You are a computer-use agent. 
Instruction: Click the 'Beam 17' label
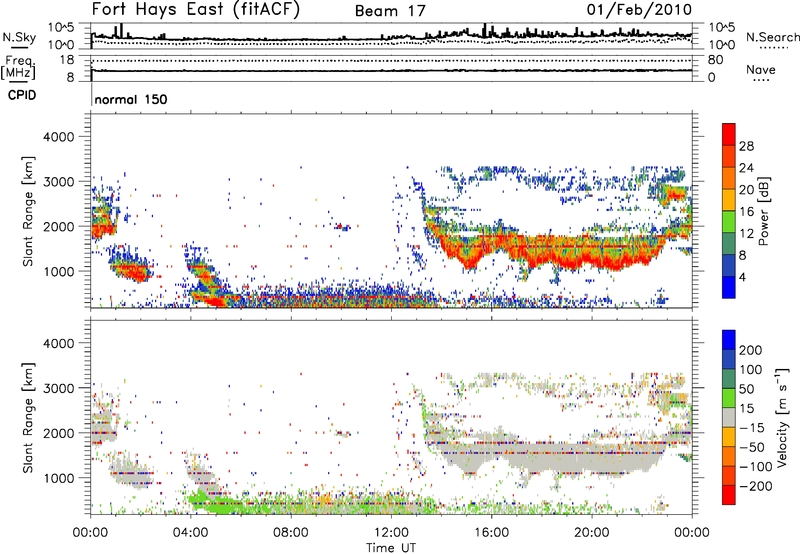tap(390, 11)
